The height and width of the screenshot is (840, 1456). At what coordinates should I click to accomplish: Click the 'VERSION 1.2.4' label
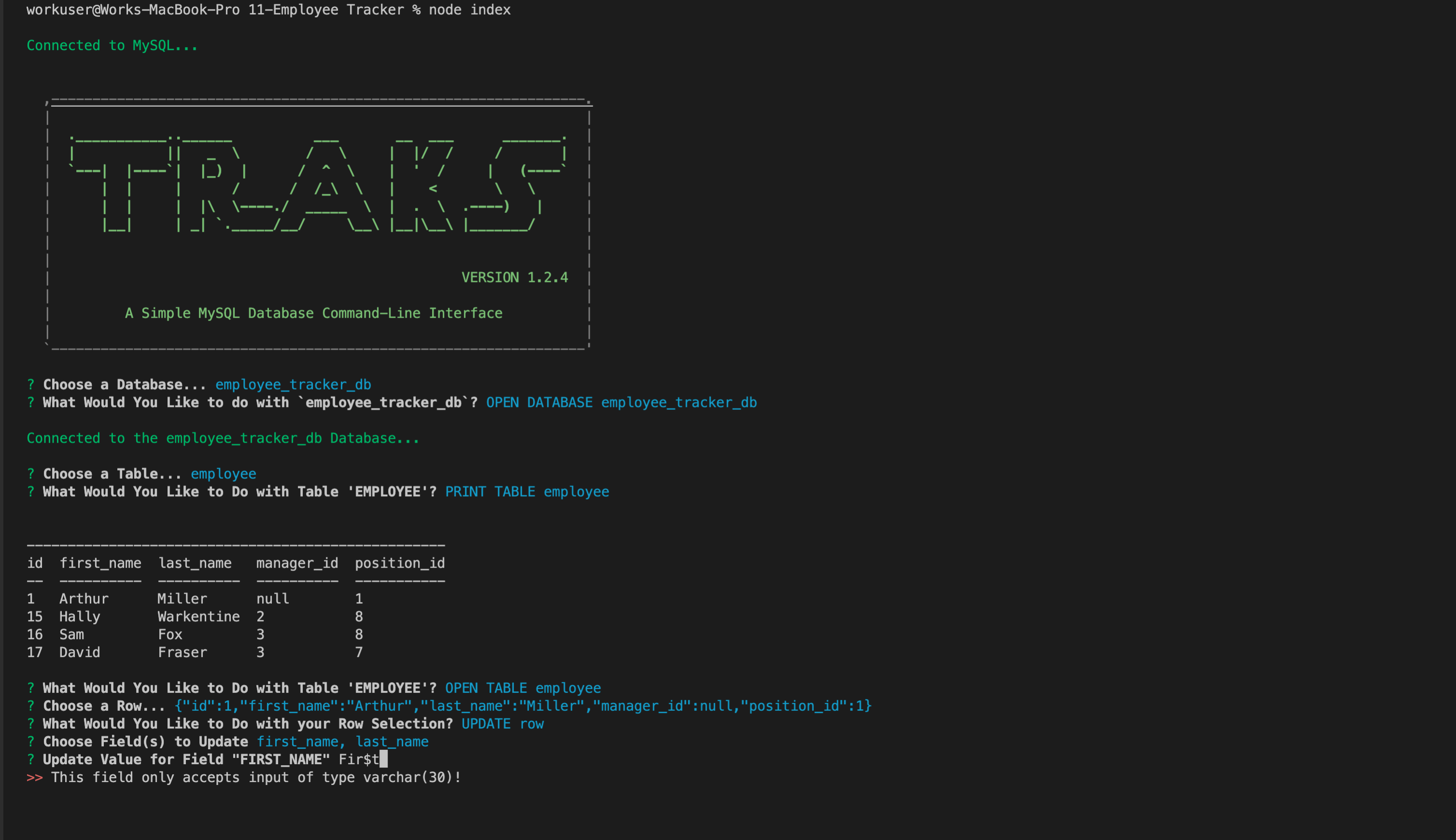pyautogui.click(x=514, y=278)
